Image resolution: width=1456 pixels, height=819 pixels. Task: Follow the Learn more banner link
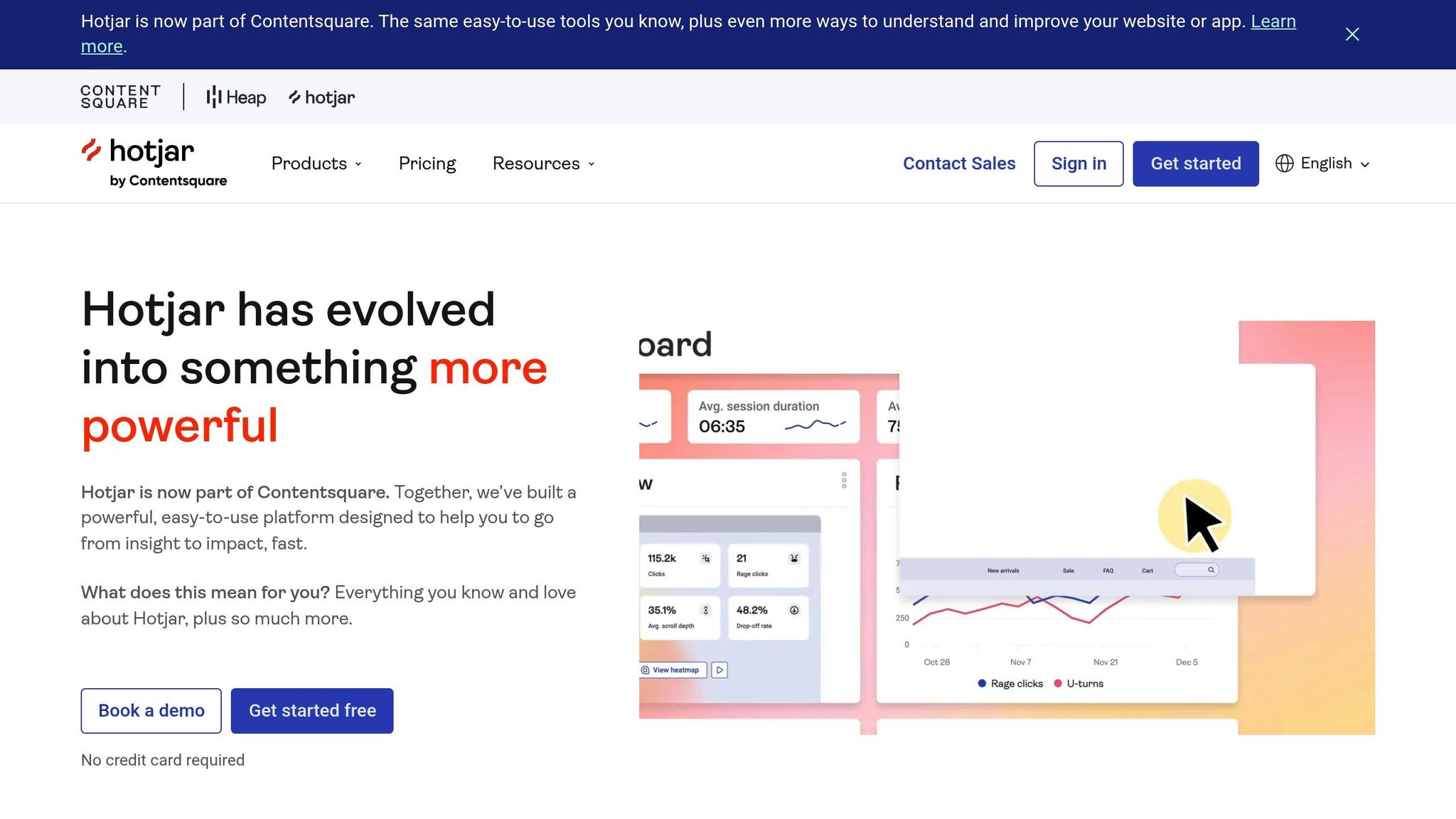click(x=1273, y=21)
